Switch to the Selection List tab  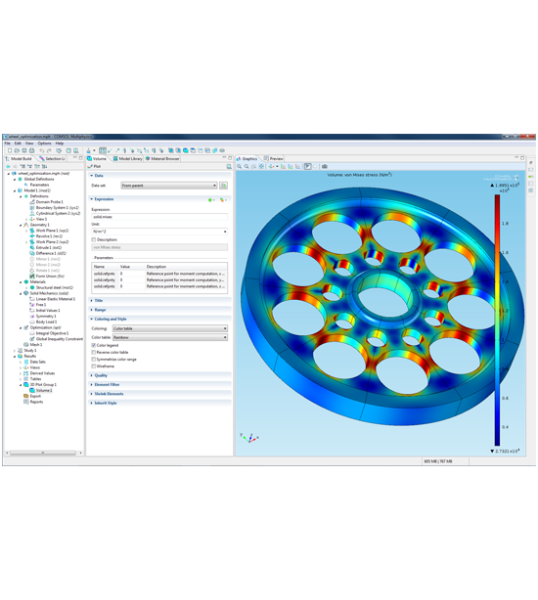[x=52, y=158]
